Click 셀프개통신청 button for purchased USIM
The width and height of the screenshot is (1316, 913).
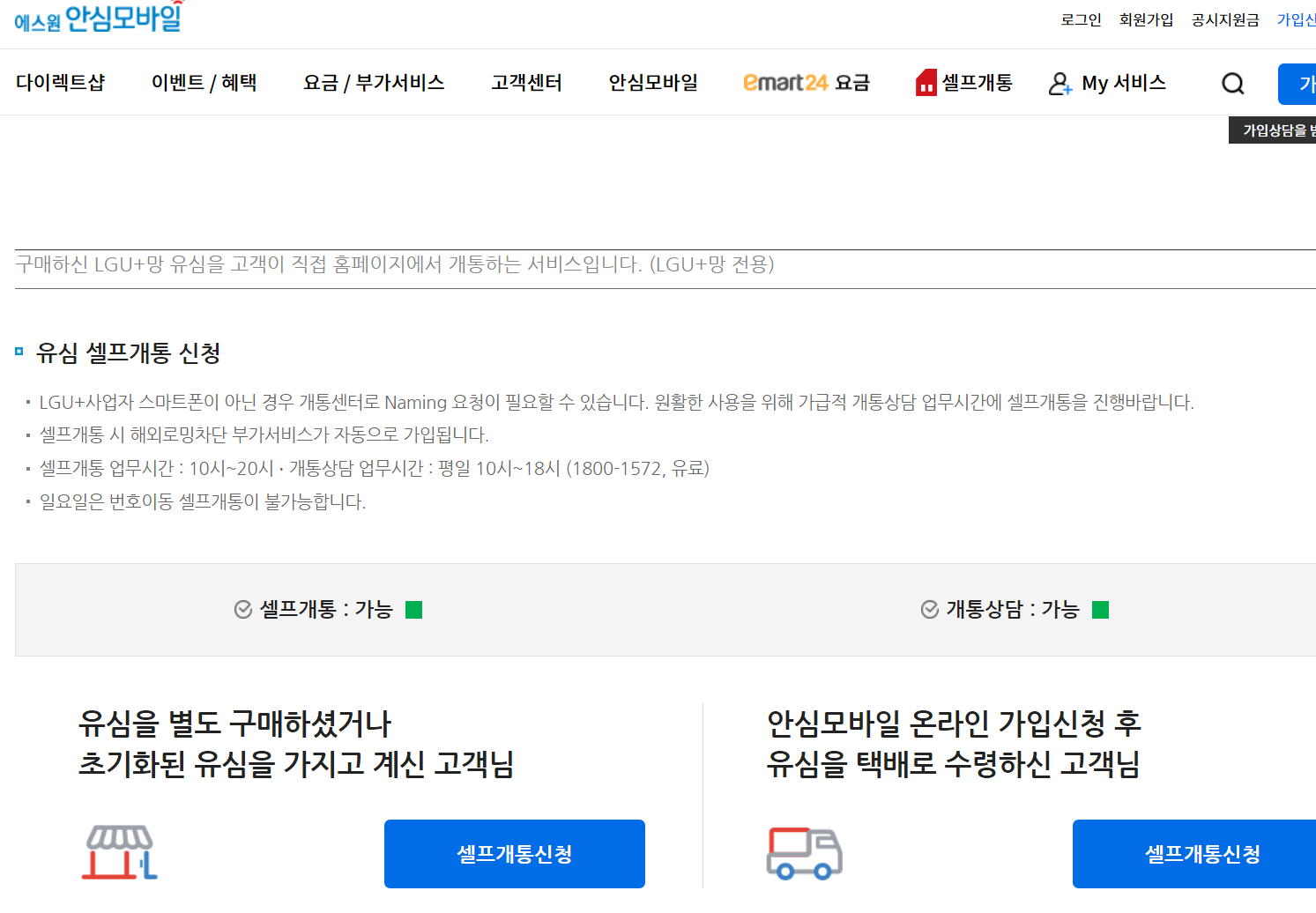[515, 854]
